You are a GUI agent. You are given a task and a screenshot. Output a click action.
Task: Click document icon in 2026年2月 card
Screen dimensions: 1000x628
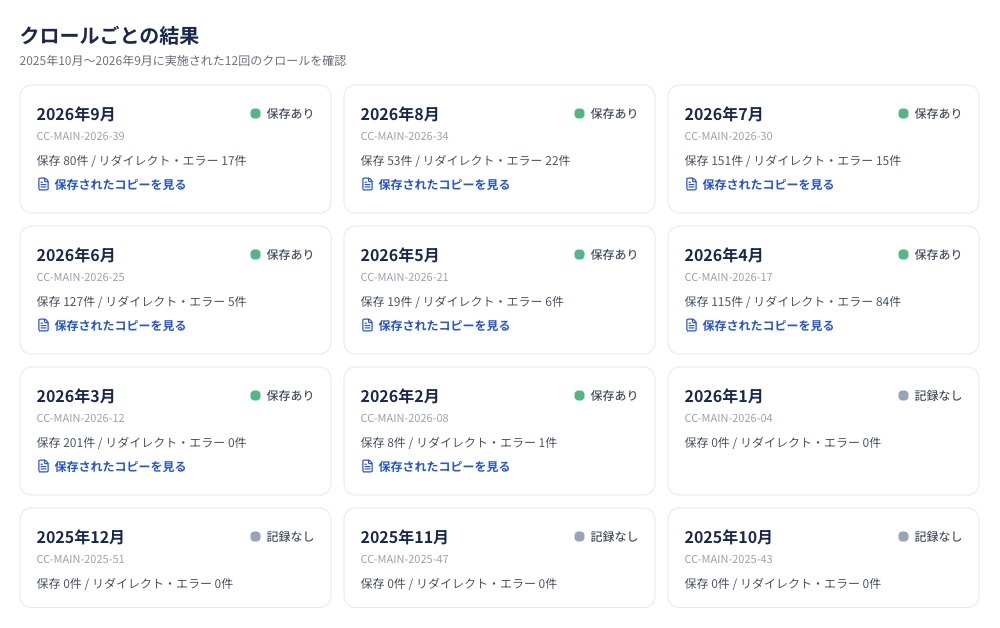(x=367, y=466)
